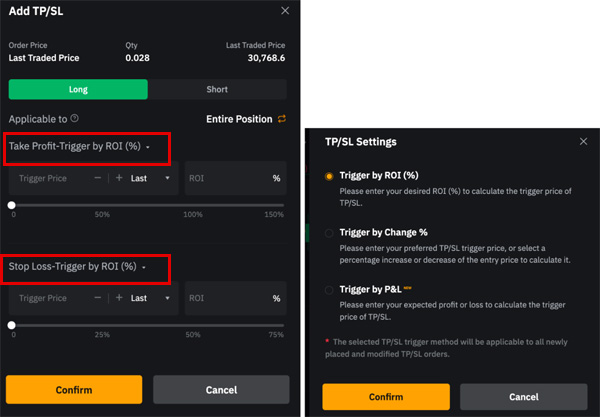Switch to the Long tab
The height and width of the screenshot is (417, 600).
pyautogui.click(x=78, y=90)
